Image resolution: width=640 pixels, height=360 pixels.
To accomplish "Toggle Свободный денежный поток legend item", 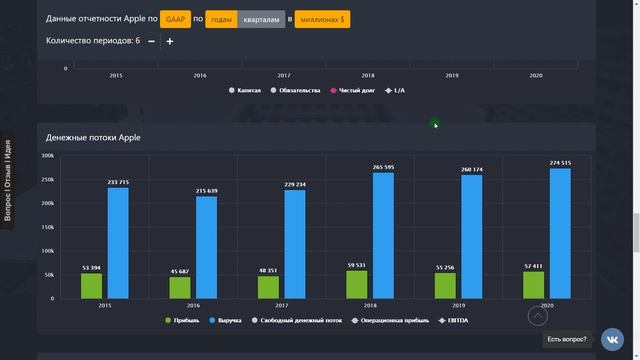I will (x=297, y=320).
